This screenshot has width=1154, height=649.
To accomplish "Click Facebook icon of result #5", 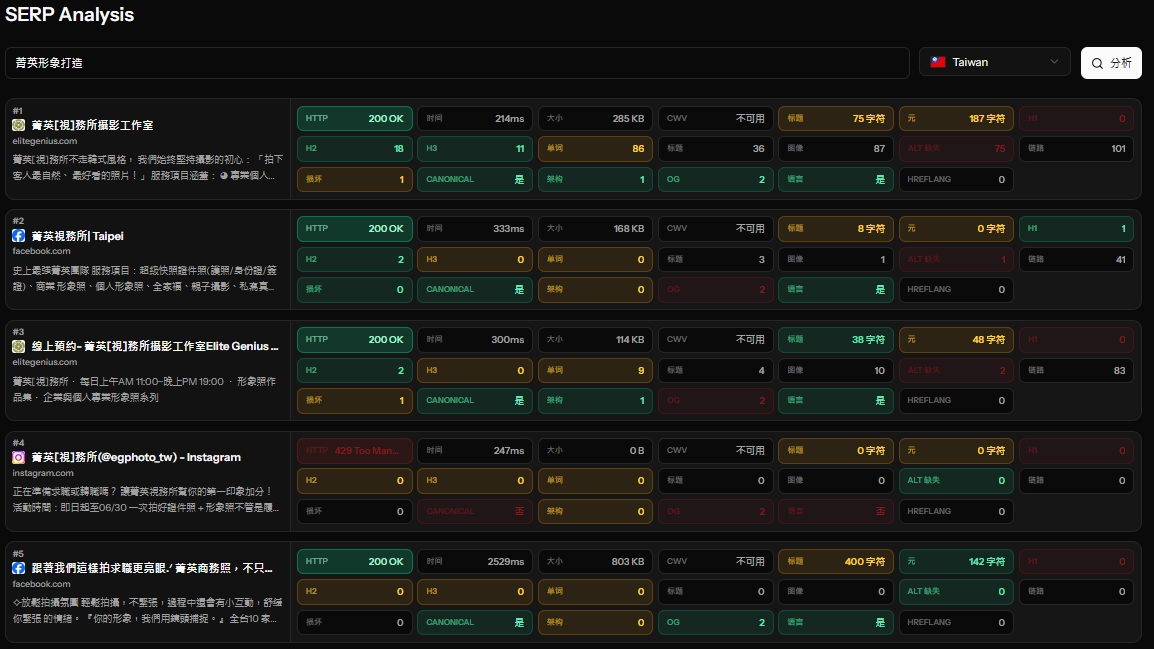I will click(18, 568).
